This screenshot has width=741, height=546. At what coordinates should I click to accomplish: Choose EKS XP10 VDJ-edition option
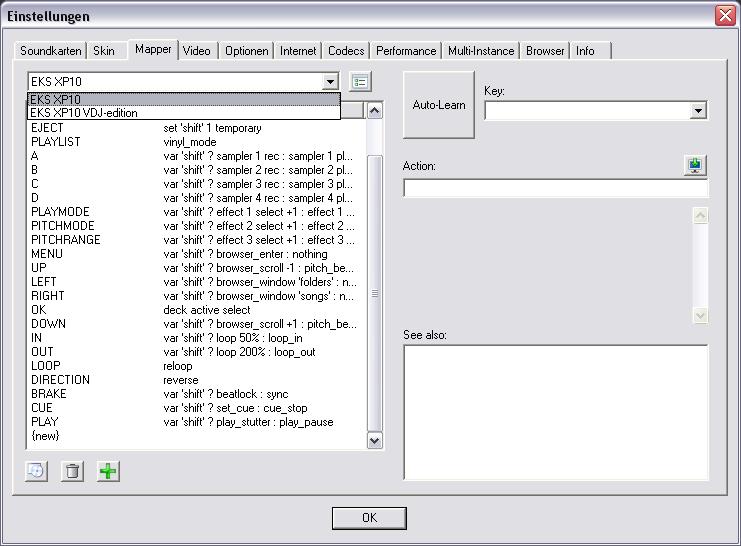[x=184, y=113]
